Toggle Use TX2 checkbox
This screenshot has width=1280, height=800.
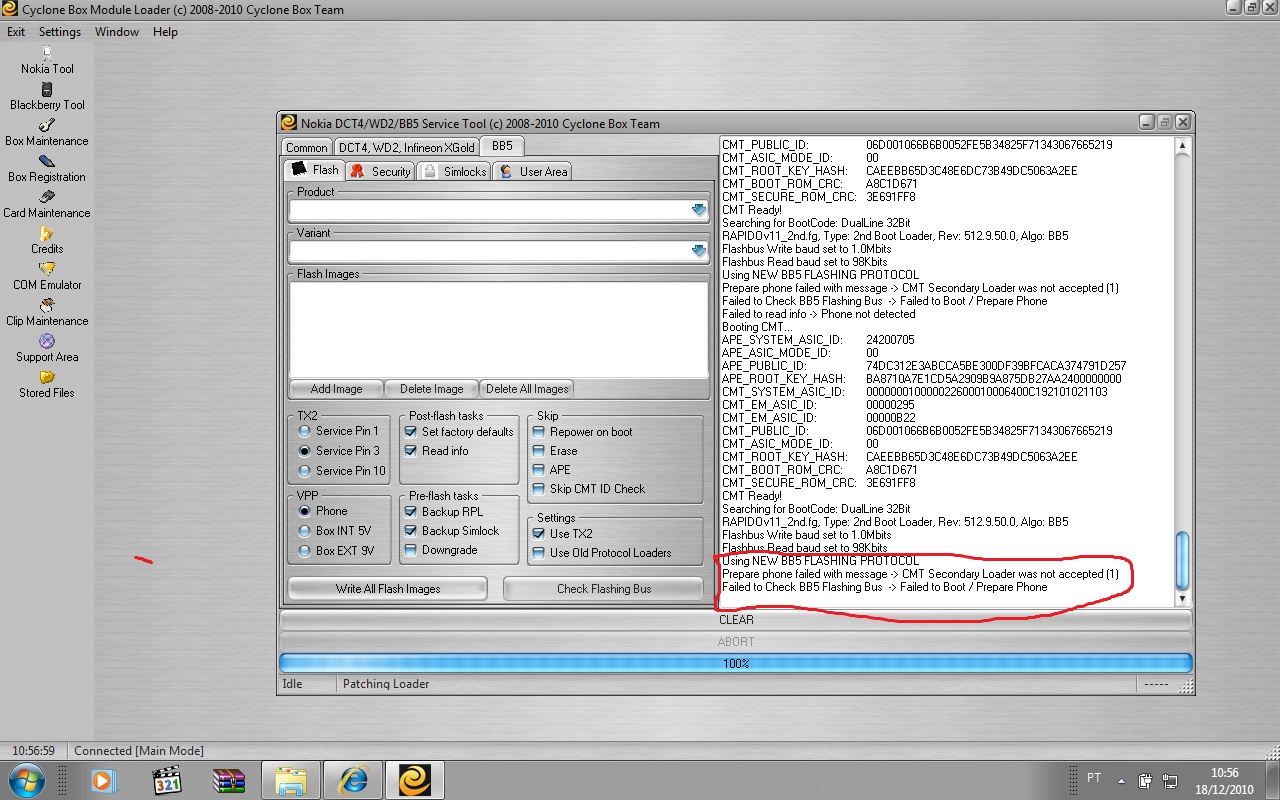[x=539, y=534]
